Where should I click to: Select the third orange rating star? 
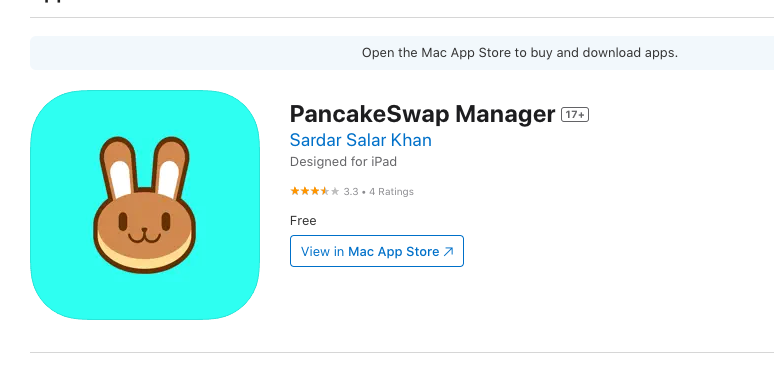(315, 191)
